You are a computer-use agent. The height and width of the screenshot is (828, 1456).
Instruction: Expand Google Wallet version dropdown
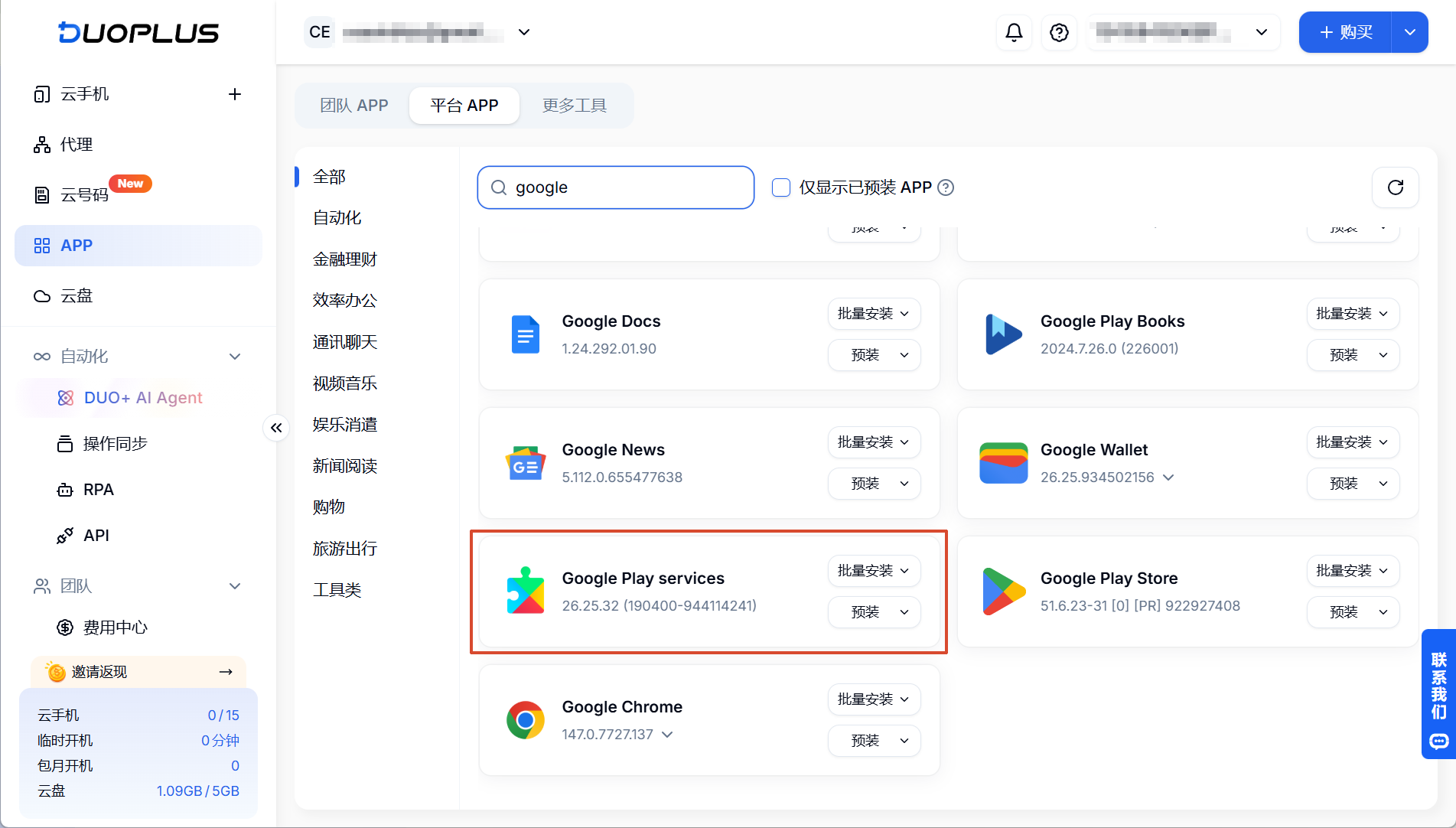[x=1168, y=477]
